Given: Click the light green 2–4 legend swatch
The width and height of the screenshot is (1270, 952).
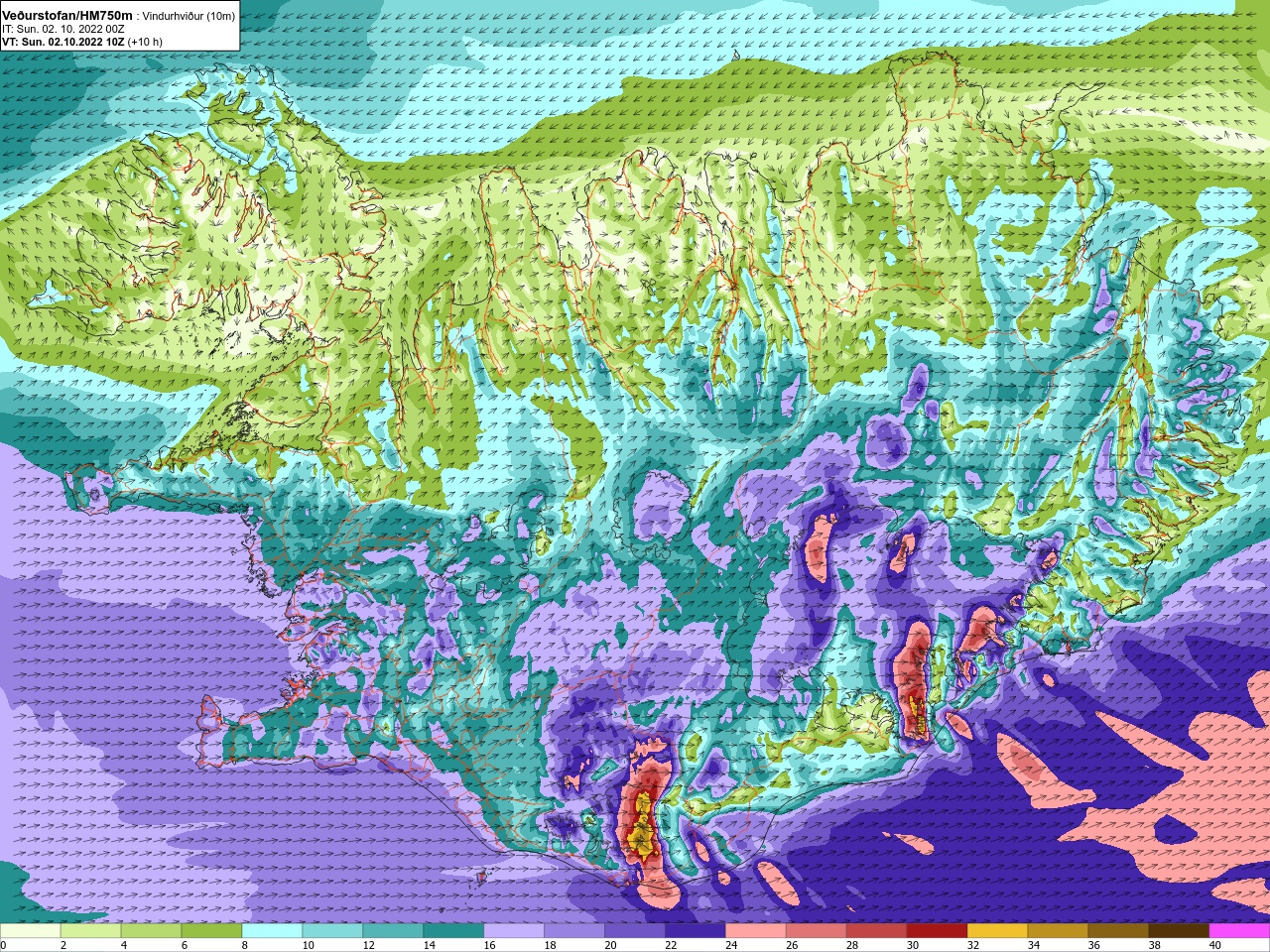Looking at the screenshot, I should click(91, 931).
